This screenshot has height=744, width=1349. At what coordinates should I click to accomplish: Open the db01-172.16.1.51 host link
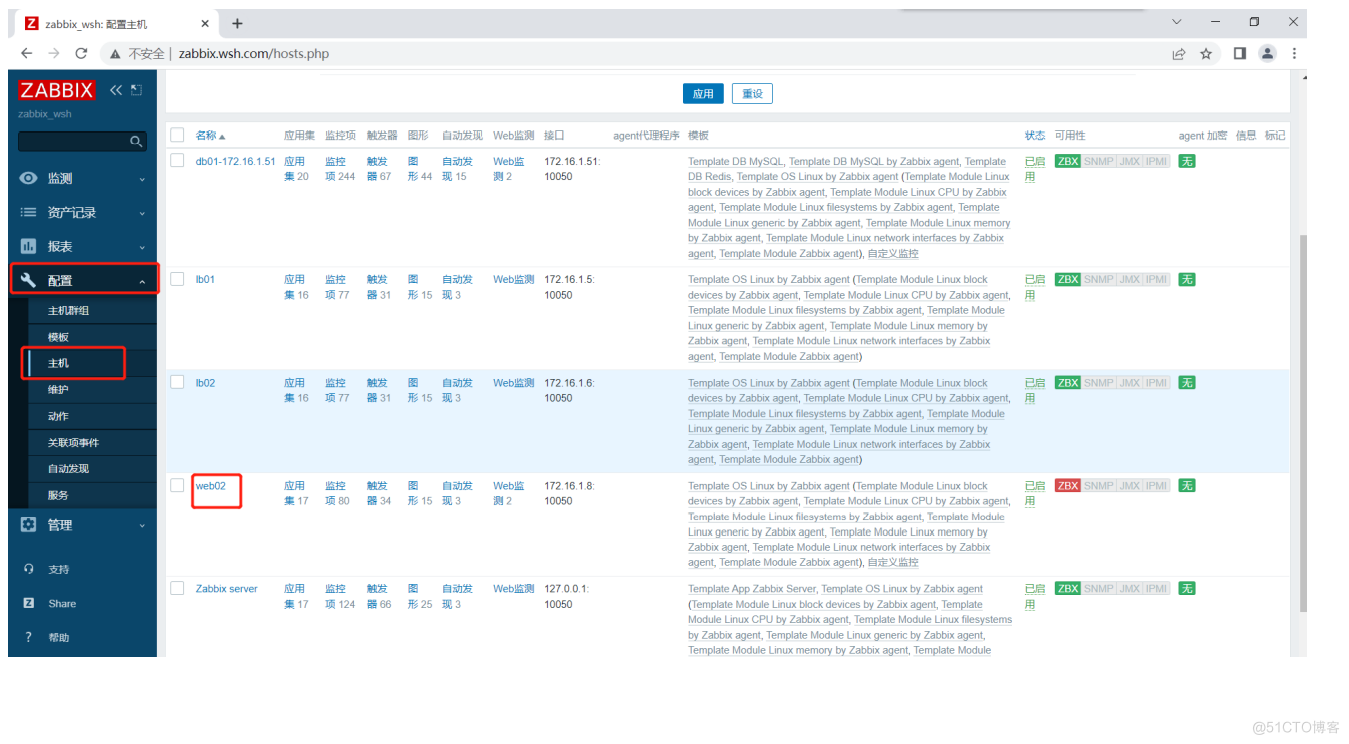[235, 161]
